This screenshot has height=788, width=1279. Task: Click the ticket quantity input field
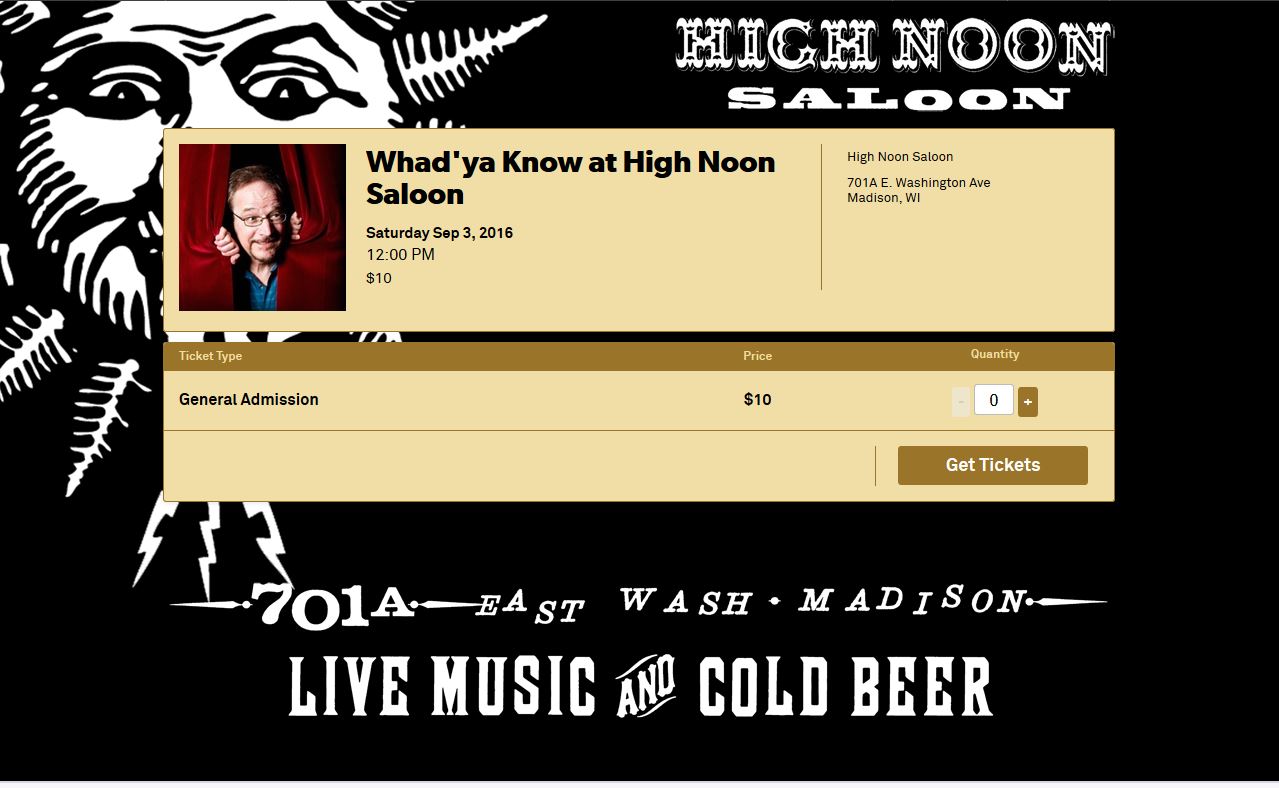point(994,400)
